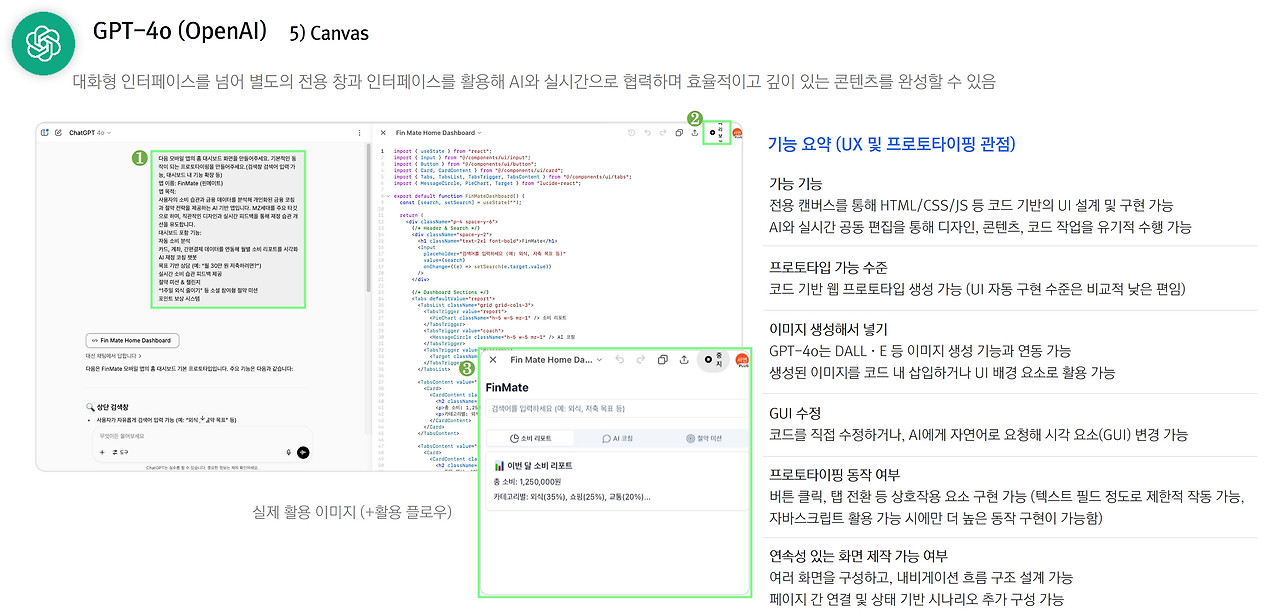The width and height of the screenshot is (1280, 616).
Task: Click the chat panel vertical scrollbar
Action: click(x=369, y=220)
